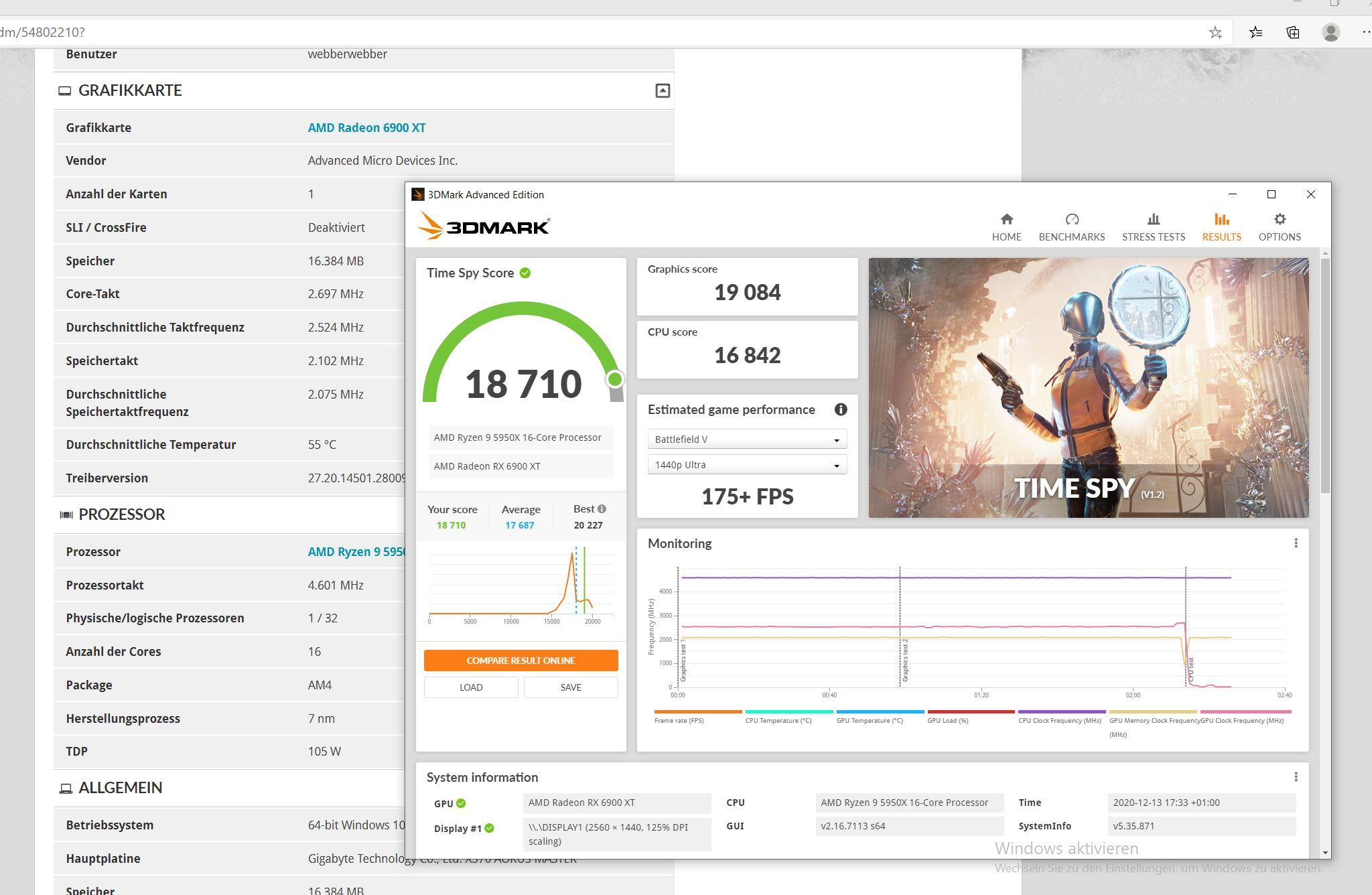
Task: Click the 3DMark window vertical scrollbar
Action: coord(1325,375)
